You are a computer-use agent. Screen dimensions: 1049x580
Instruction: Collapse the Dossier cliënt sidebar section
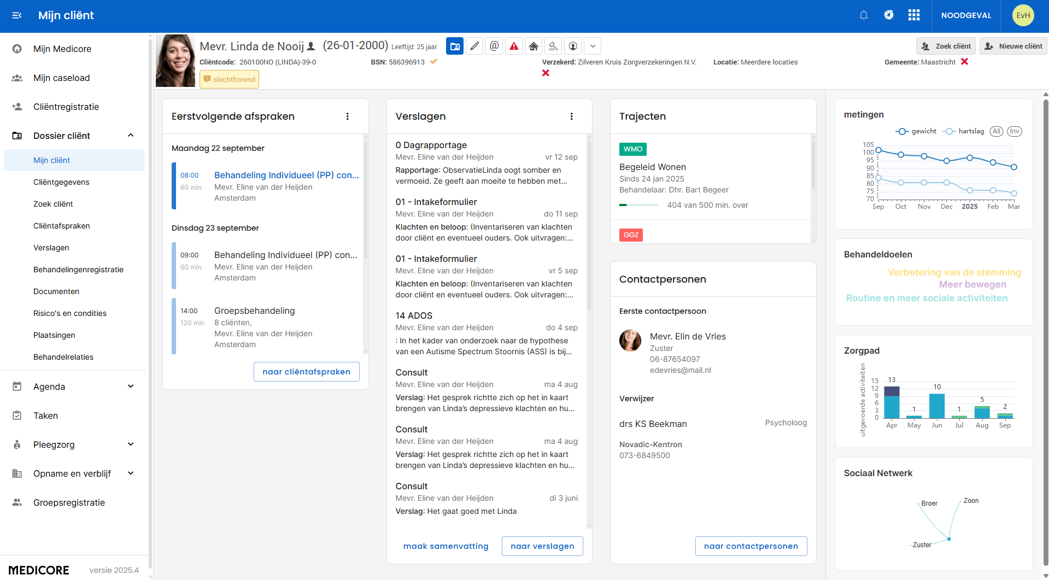130,136
